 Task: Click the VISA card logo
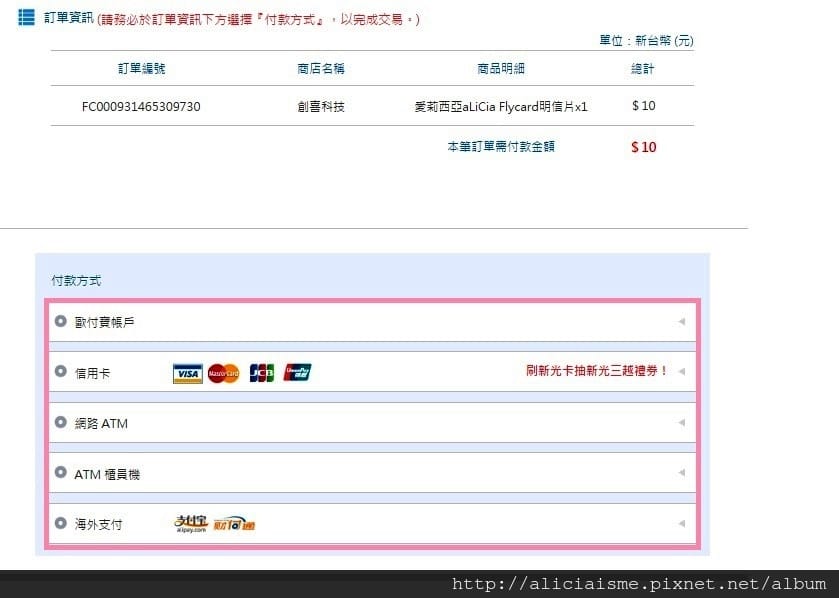click(188, 373)
